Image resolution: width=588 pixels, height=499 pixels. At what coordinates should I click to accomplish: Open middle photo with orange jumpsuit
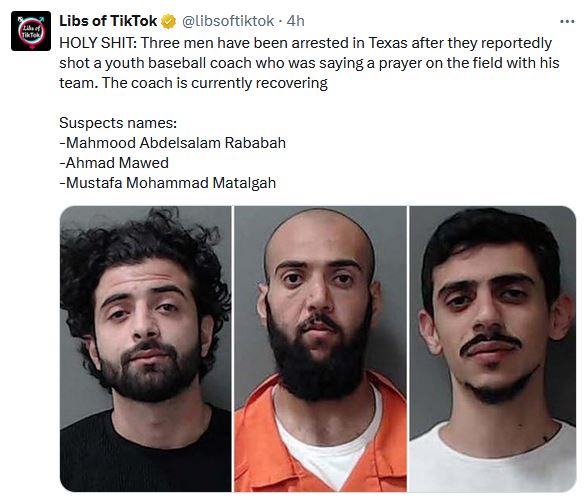coord(320,349)
